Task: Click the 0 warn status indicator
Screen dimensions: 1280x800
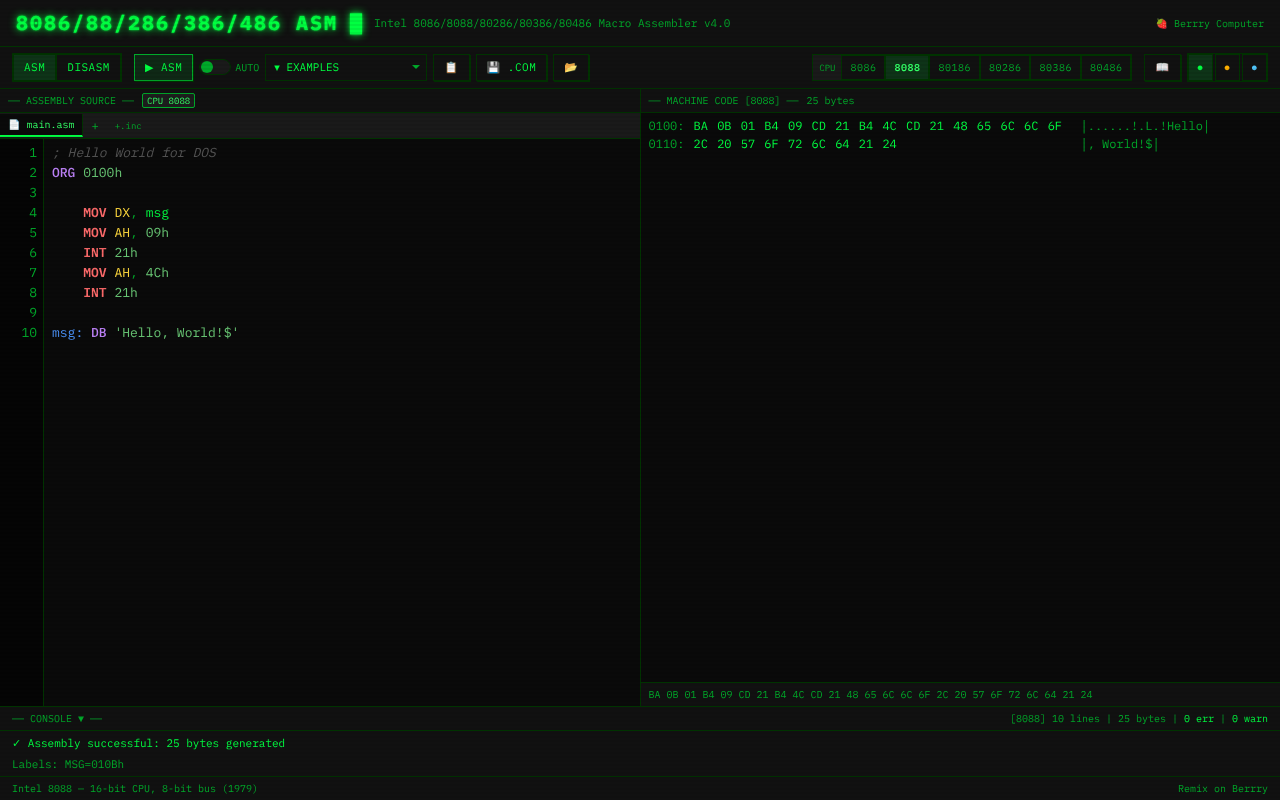Action: (x=1250, y=719)
